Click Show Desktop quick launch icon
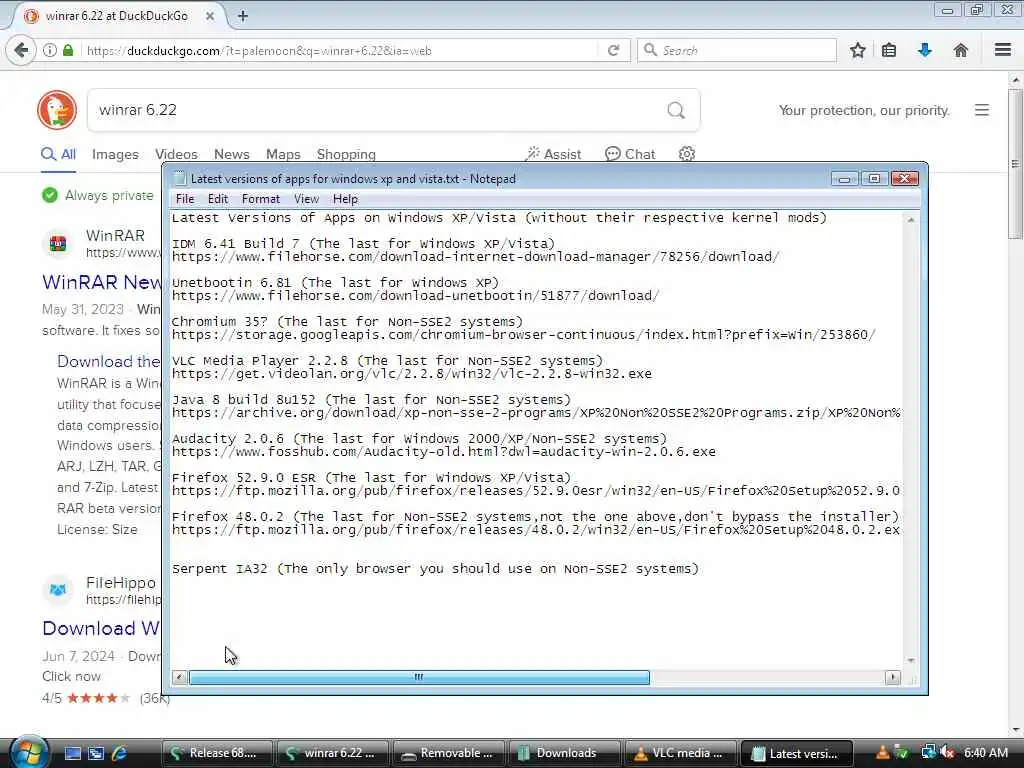The image size is (1024, 768). pos(72,753)
